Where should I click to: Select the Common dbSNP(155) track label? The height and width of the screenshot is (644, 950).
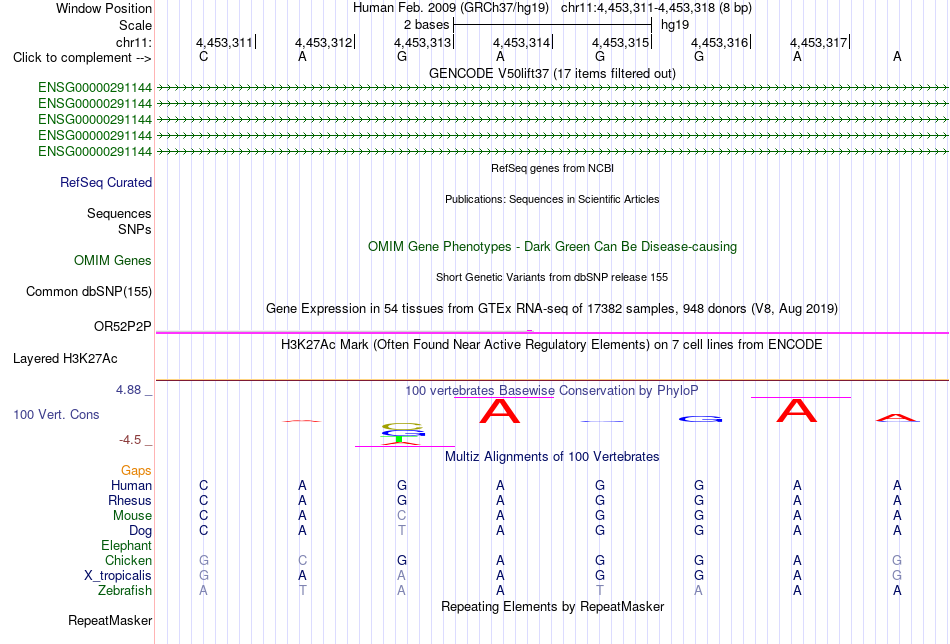pyautogui.click(x=88, y=291)
